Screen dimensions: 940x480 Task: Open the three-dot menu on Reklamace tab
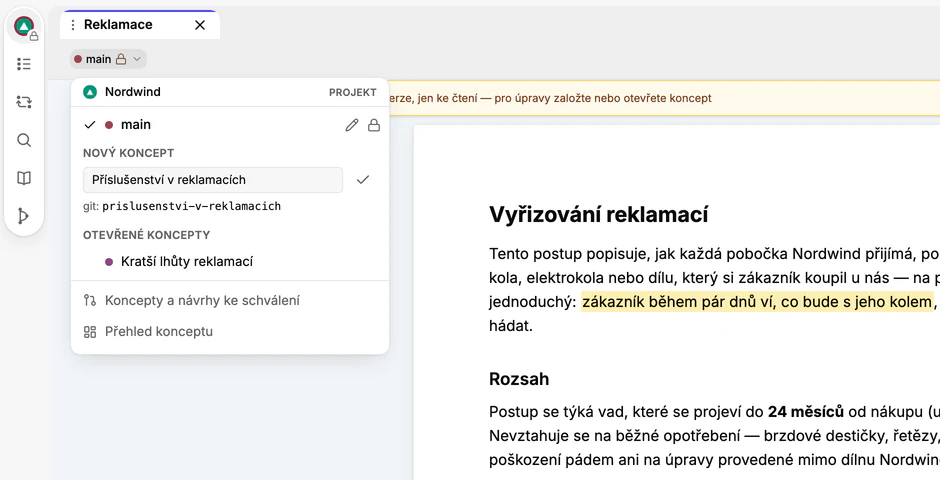(x=73, y=25)
